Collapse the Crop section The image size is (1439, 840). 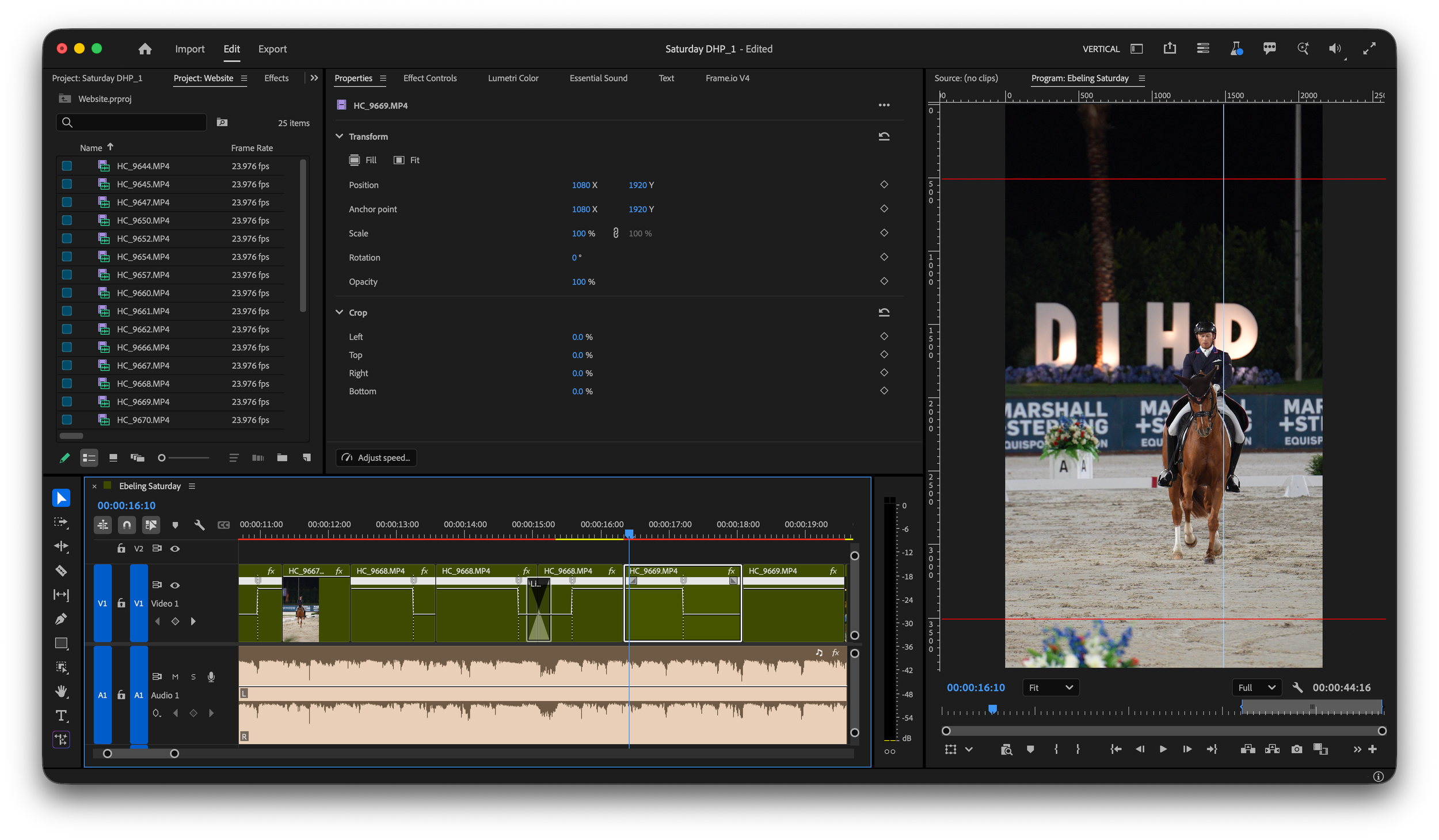[340, 312]
